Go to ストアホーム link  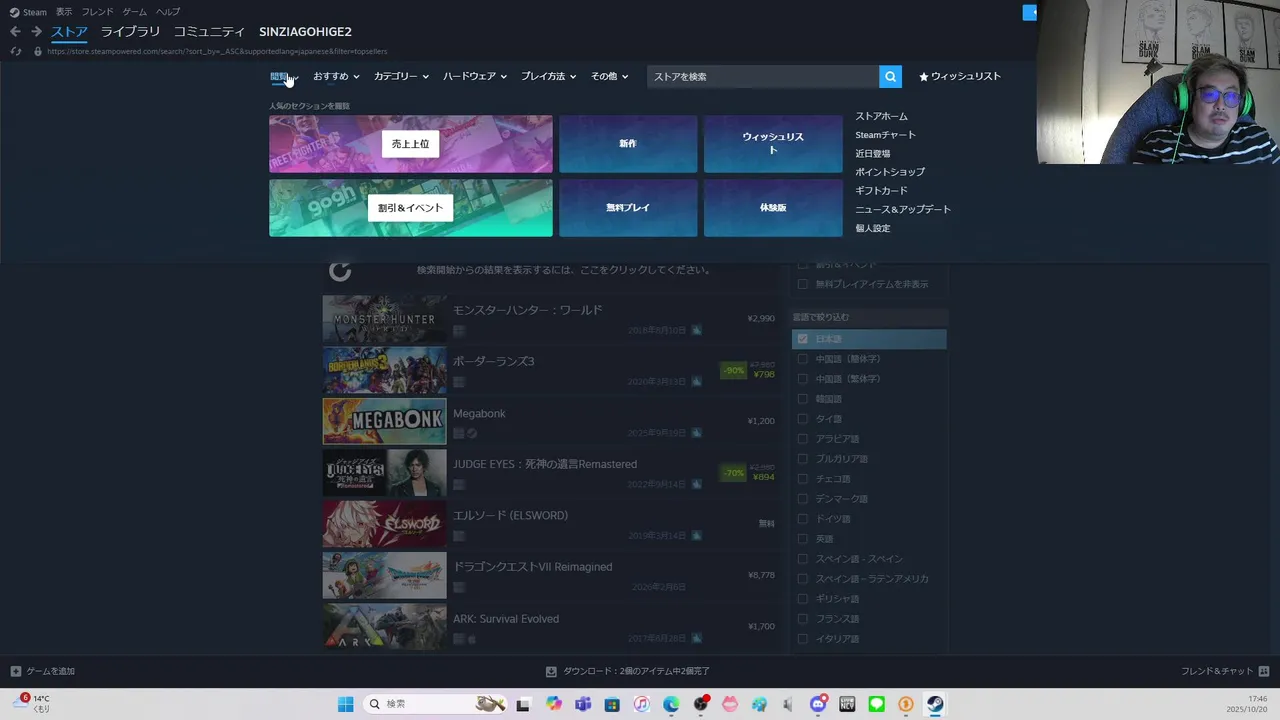[x=881, y=116]
